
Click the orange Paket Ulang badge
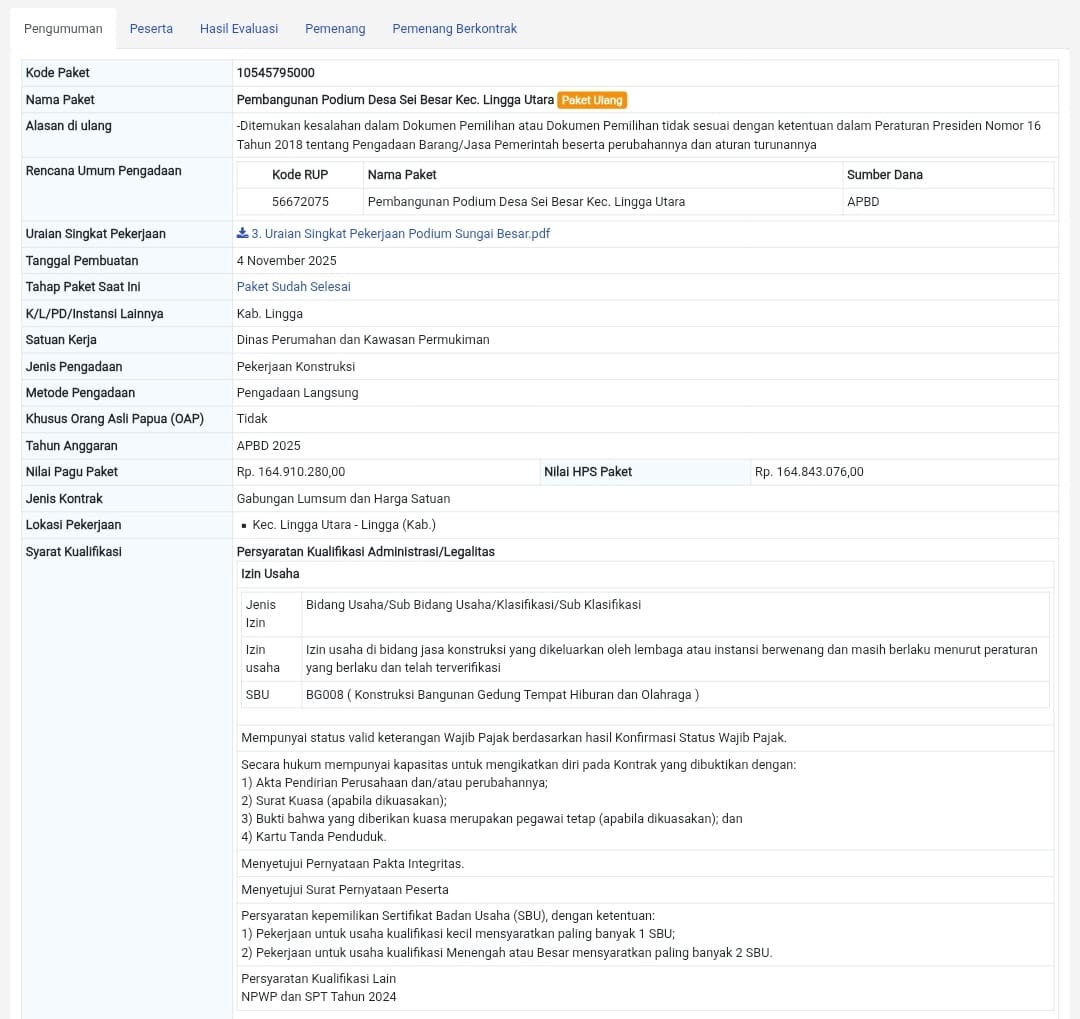592,100
